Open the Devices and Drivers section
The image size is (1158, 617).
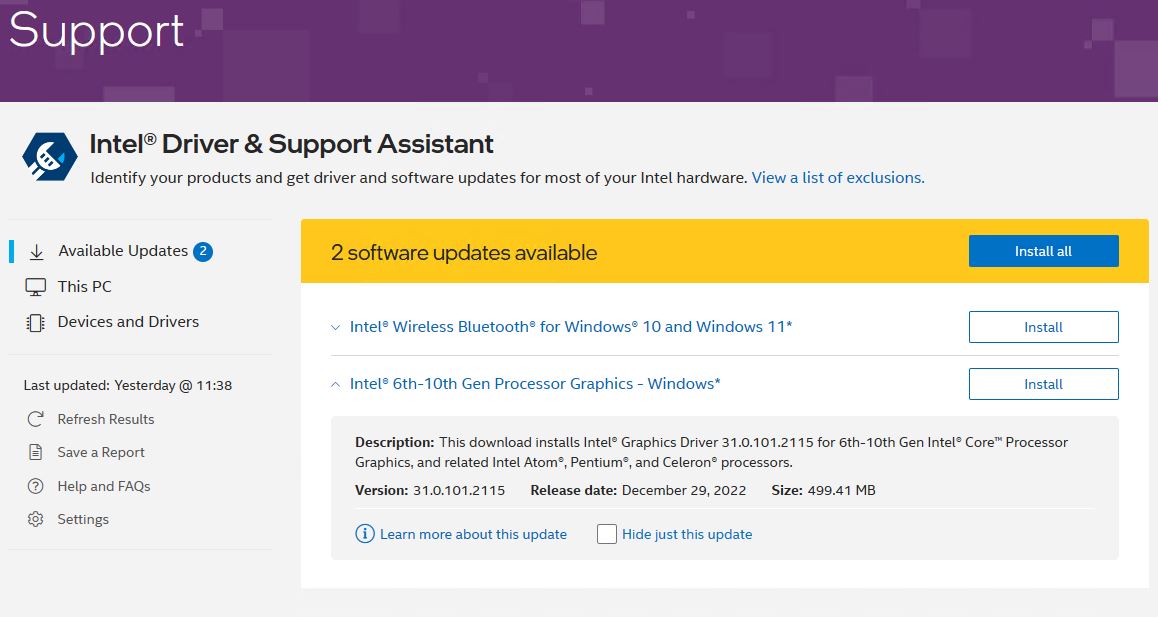coord(128,322)
